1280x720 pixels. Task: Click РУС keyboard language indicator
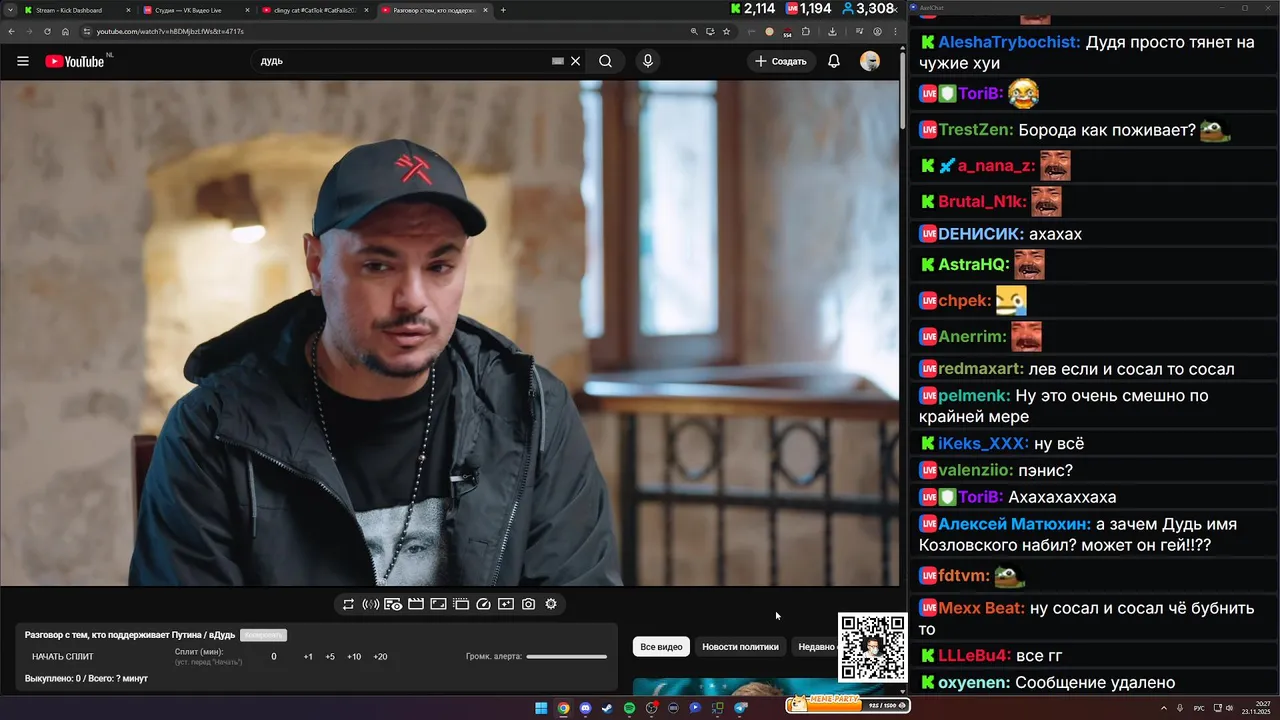point(1199,708)
